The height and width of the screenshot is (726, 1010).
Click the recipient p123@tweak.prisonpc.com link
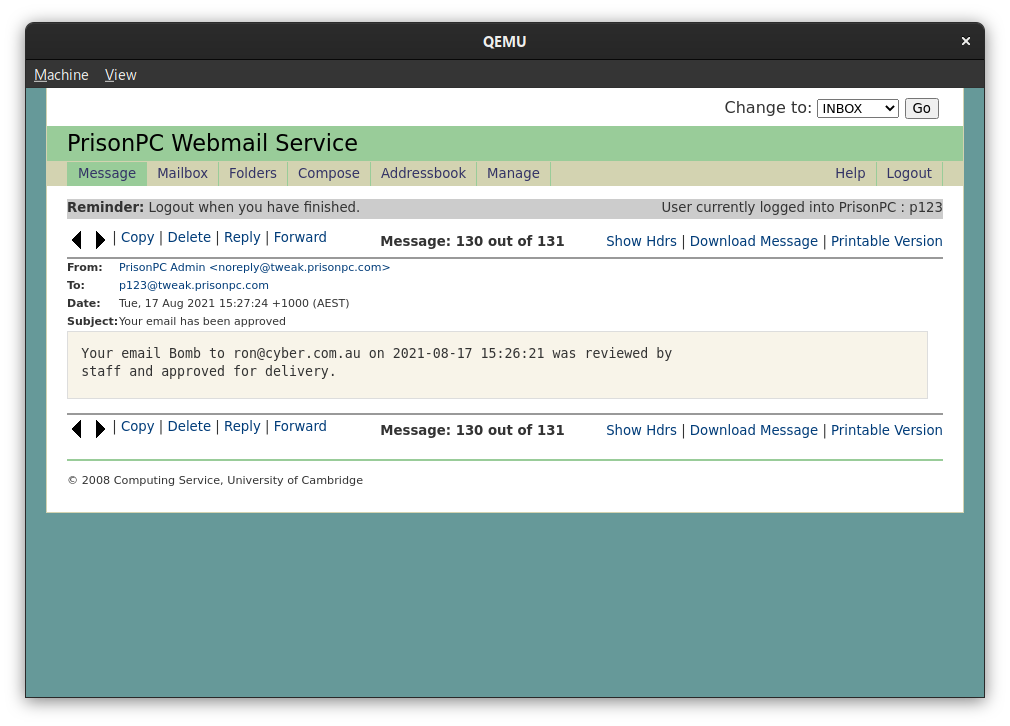point(194,285)
